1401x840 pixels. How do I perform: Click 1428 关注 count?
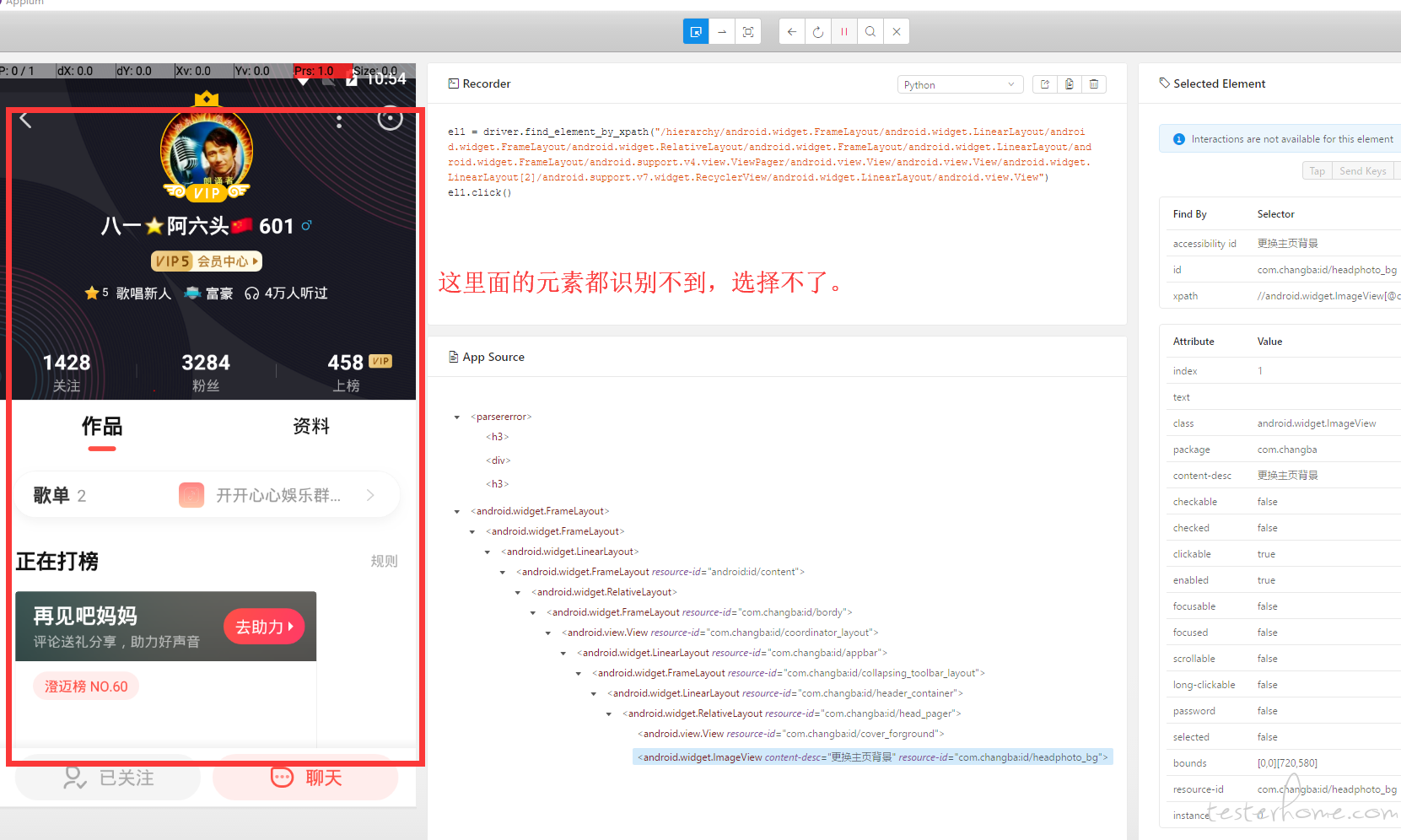pos(67,372)
